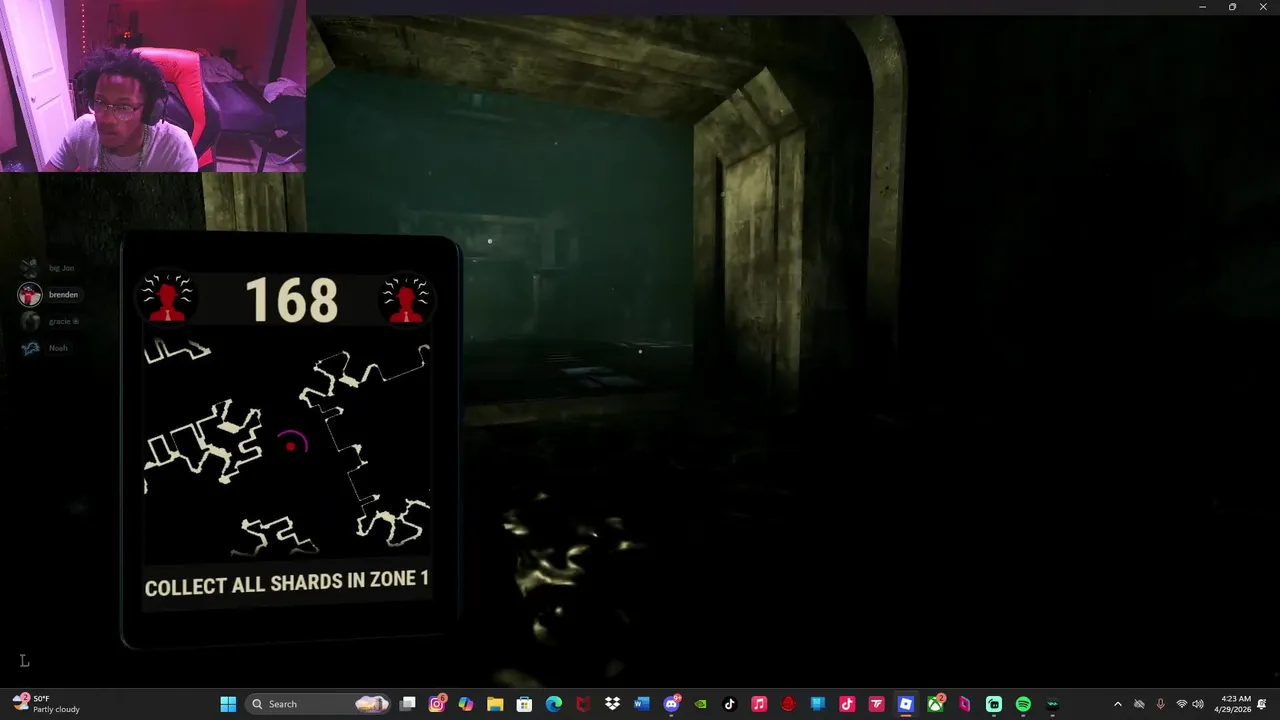The height and width of the screenshot is (720, 1280).
Task: Open Instagram from the taskbar
Action: pos(437,704)
